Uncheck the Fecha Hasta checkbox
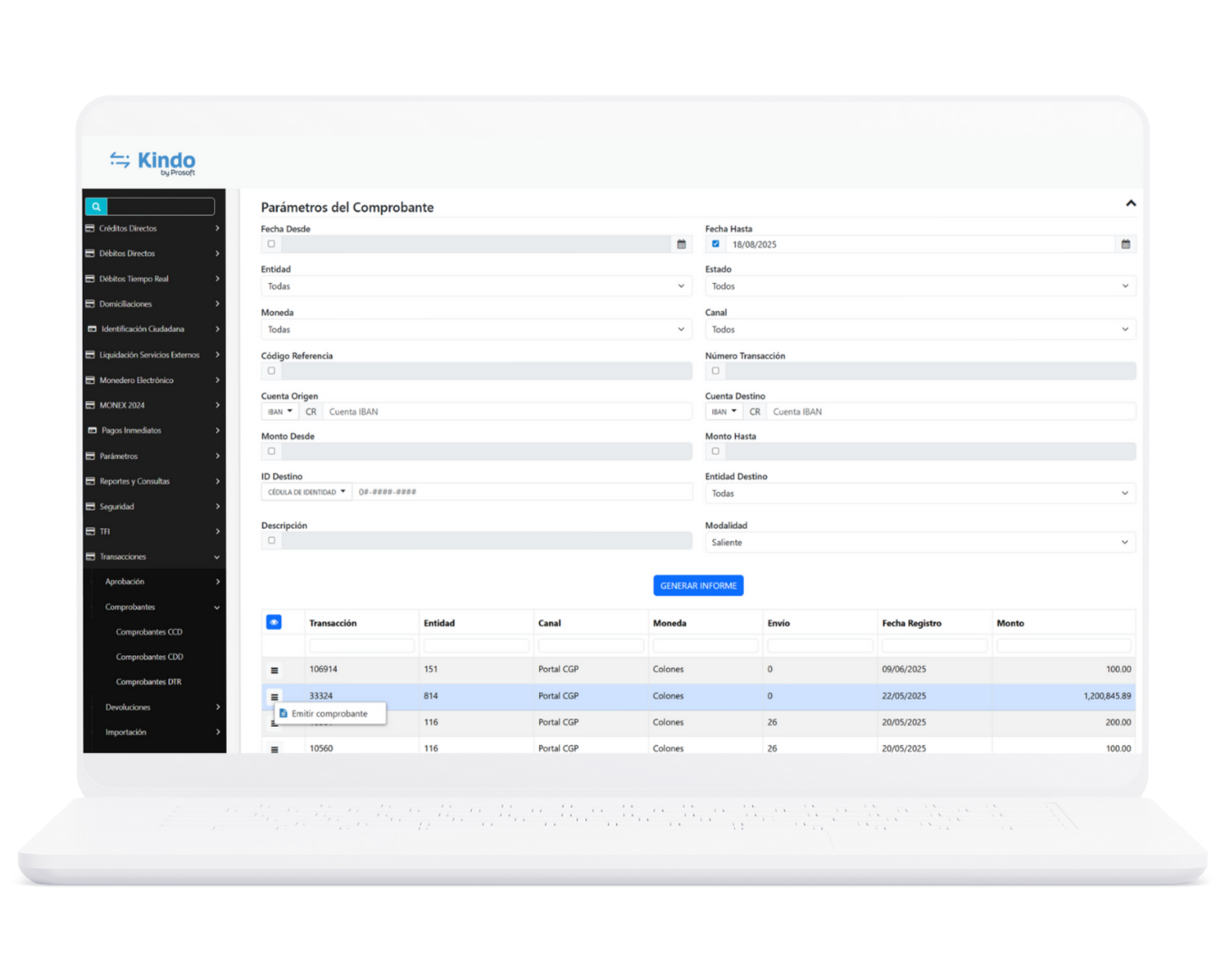Viewport: 1225px width, 980px height. coord(715,244)
